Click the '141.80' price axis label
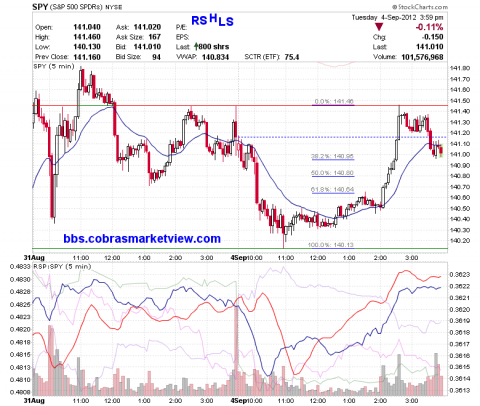The height and width of the screenshot is (406, 480). click(x=460, y=68)
